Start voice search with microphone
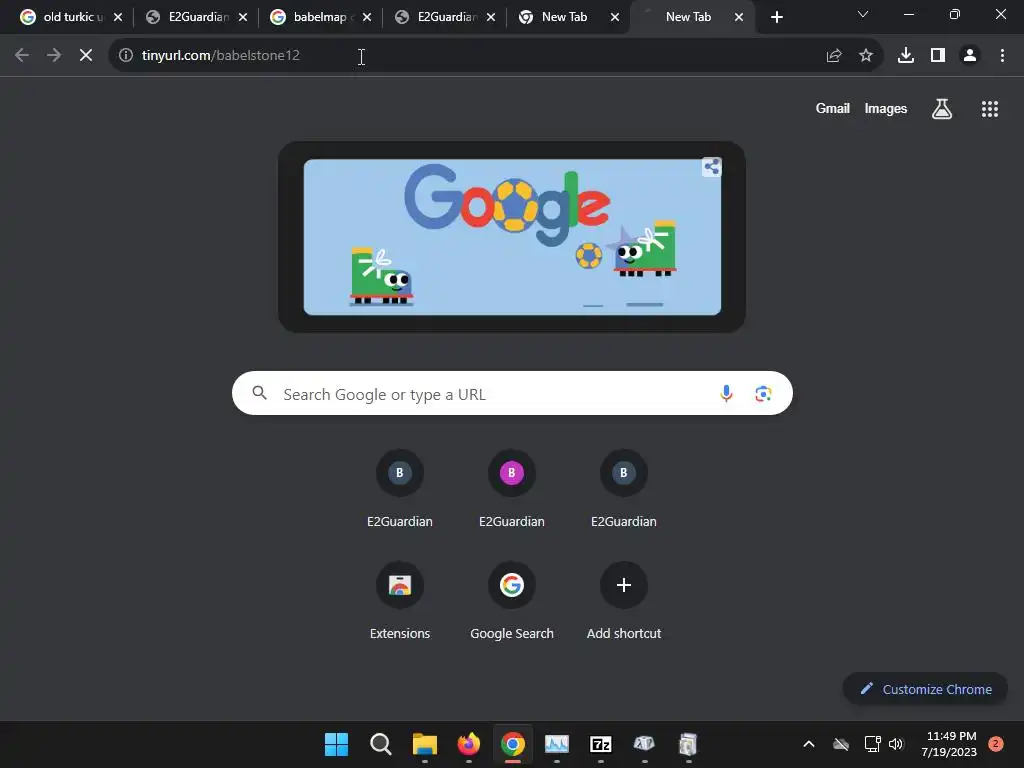Image resolution: width=1024 pixels, height=768 pixels. pyautogui.click(x=726, y=393)
